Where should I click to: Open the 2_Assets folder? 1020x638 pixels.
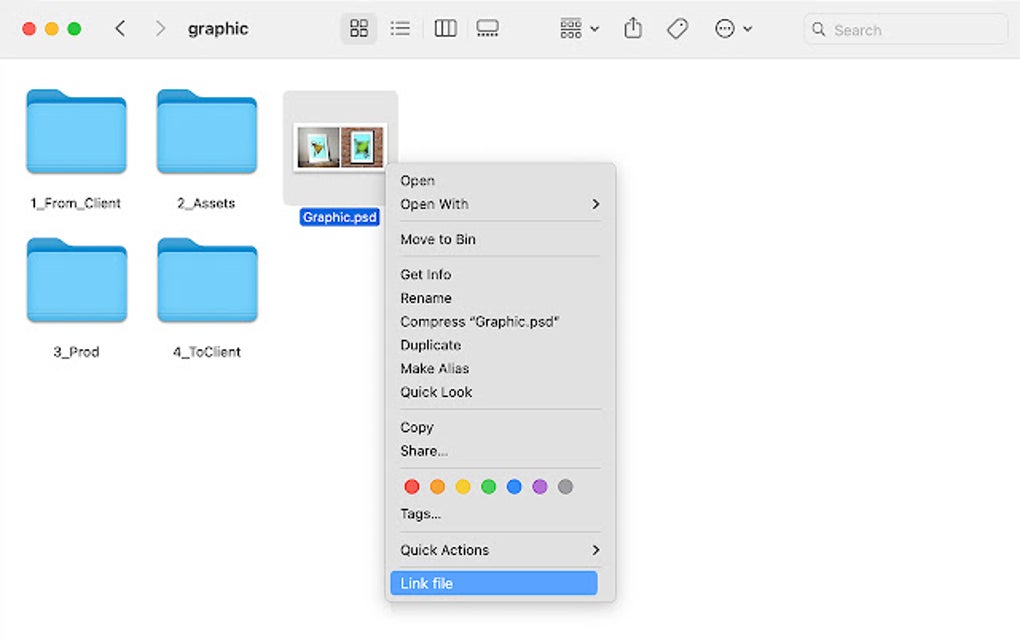point(207,131)
